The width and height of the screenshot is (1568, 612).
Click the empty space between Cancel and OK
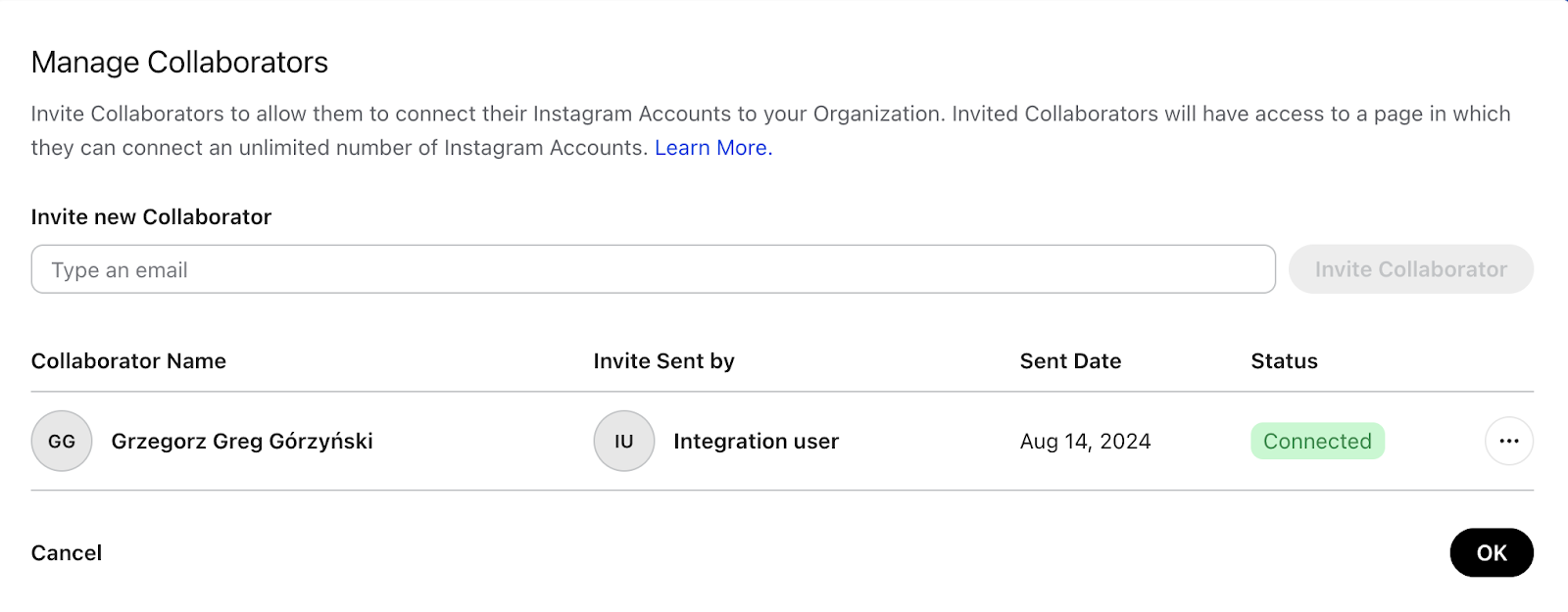[x=774, y=553]
